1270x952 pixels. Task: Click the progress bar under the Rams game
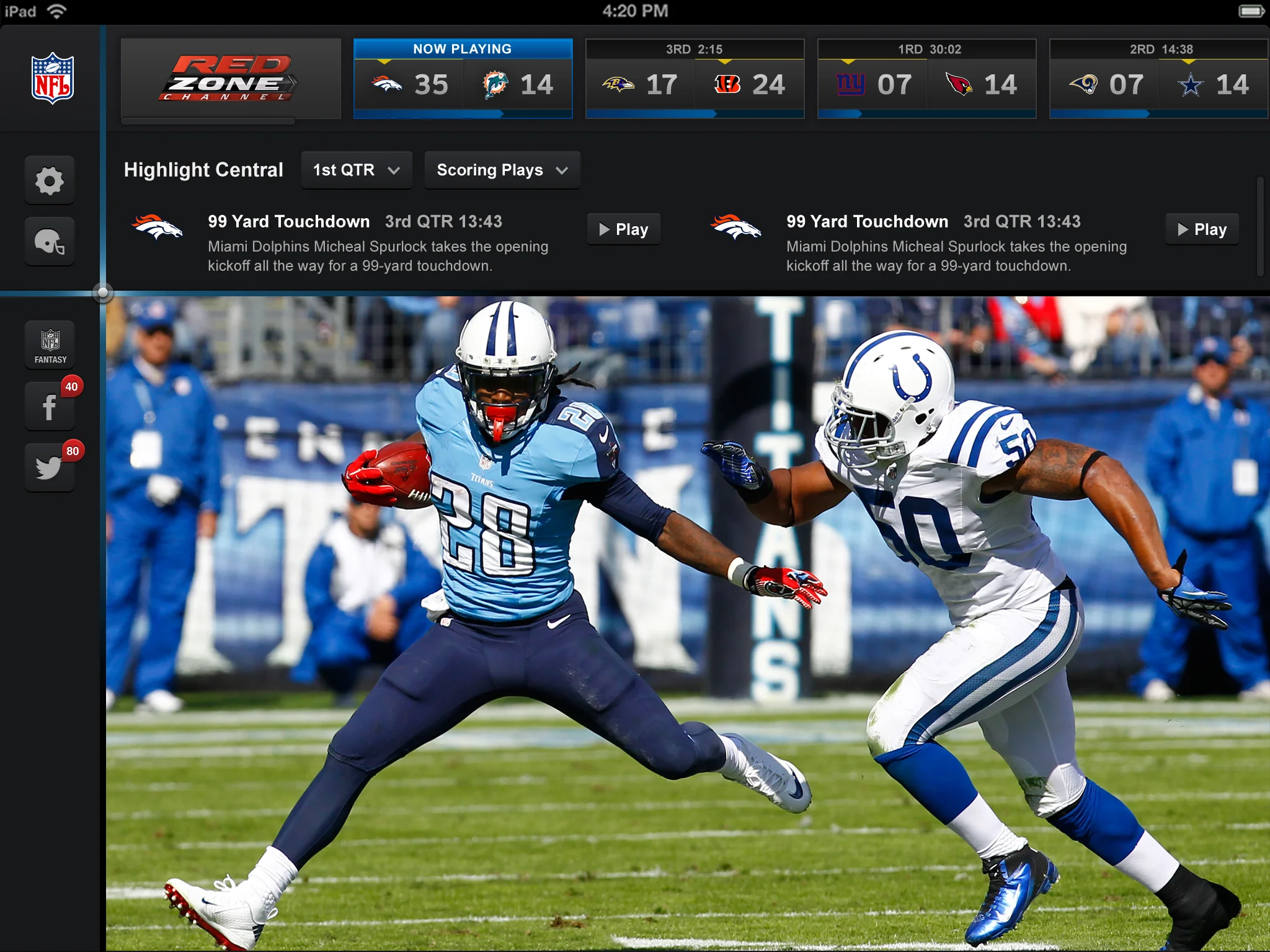[1160, 114]
